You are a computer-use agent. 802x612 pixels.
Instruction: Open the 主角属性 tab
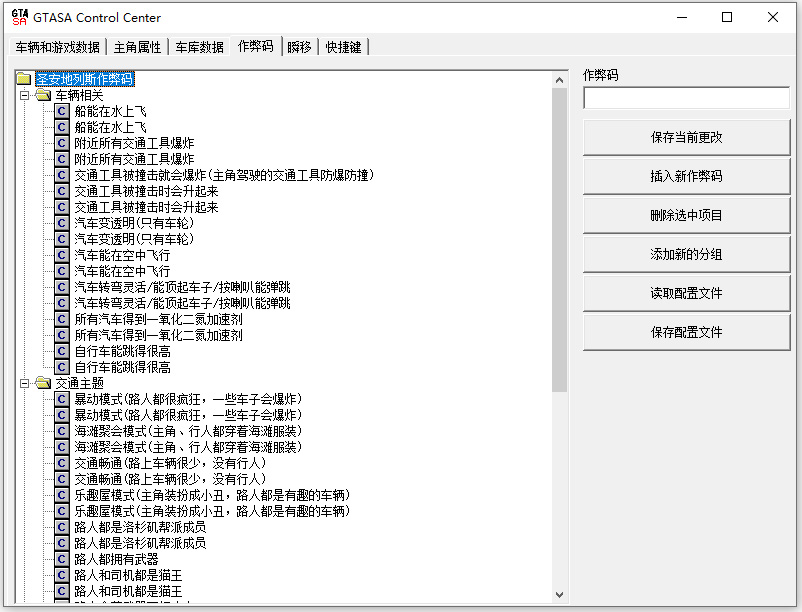(x=137, y=47)
